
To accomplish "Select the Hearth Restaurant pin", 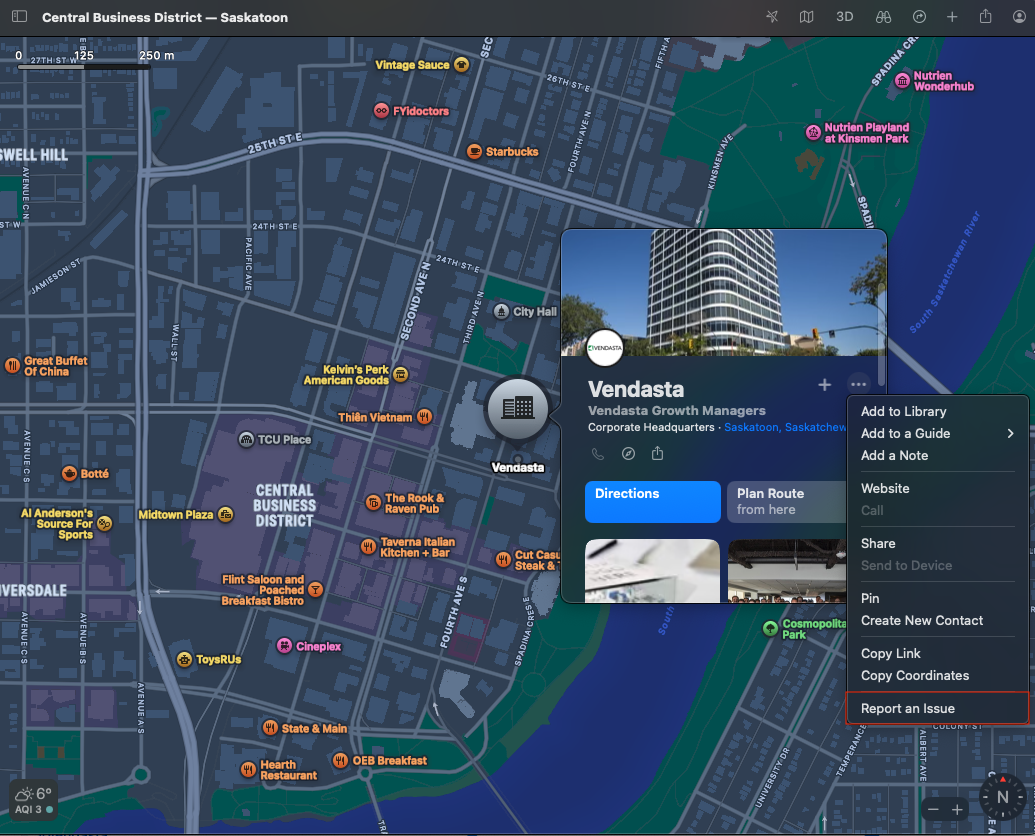I will click(248, 769).
